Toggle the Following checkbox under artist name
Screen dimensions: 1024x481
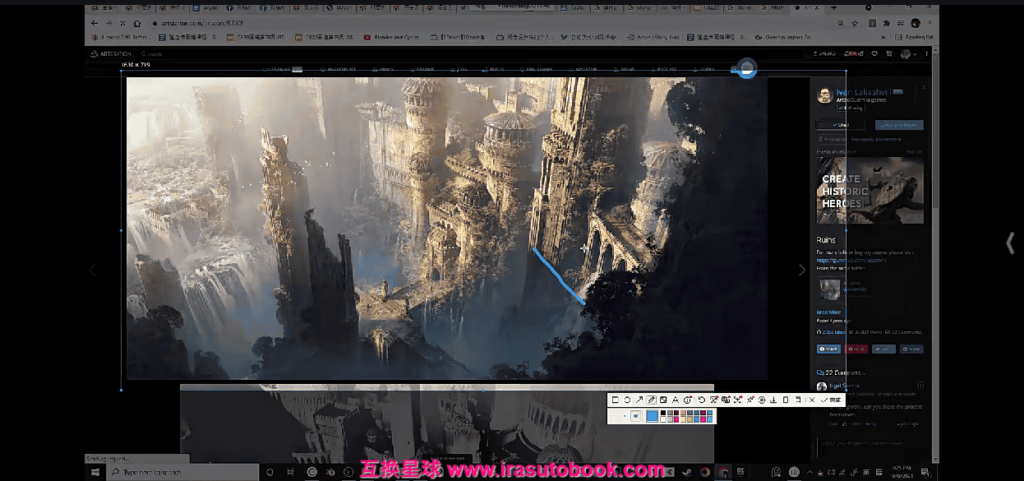[x=851, y=108]
